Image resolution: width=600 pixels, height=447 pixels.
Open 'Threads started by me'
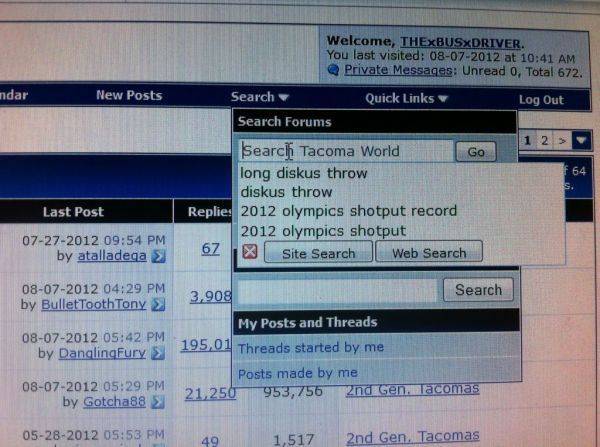(x=311, y=347)
